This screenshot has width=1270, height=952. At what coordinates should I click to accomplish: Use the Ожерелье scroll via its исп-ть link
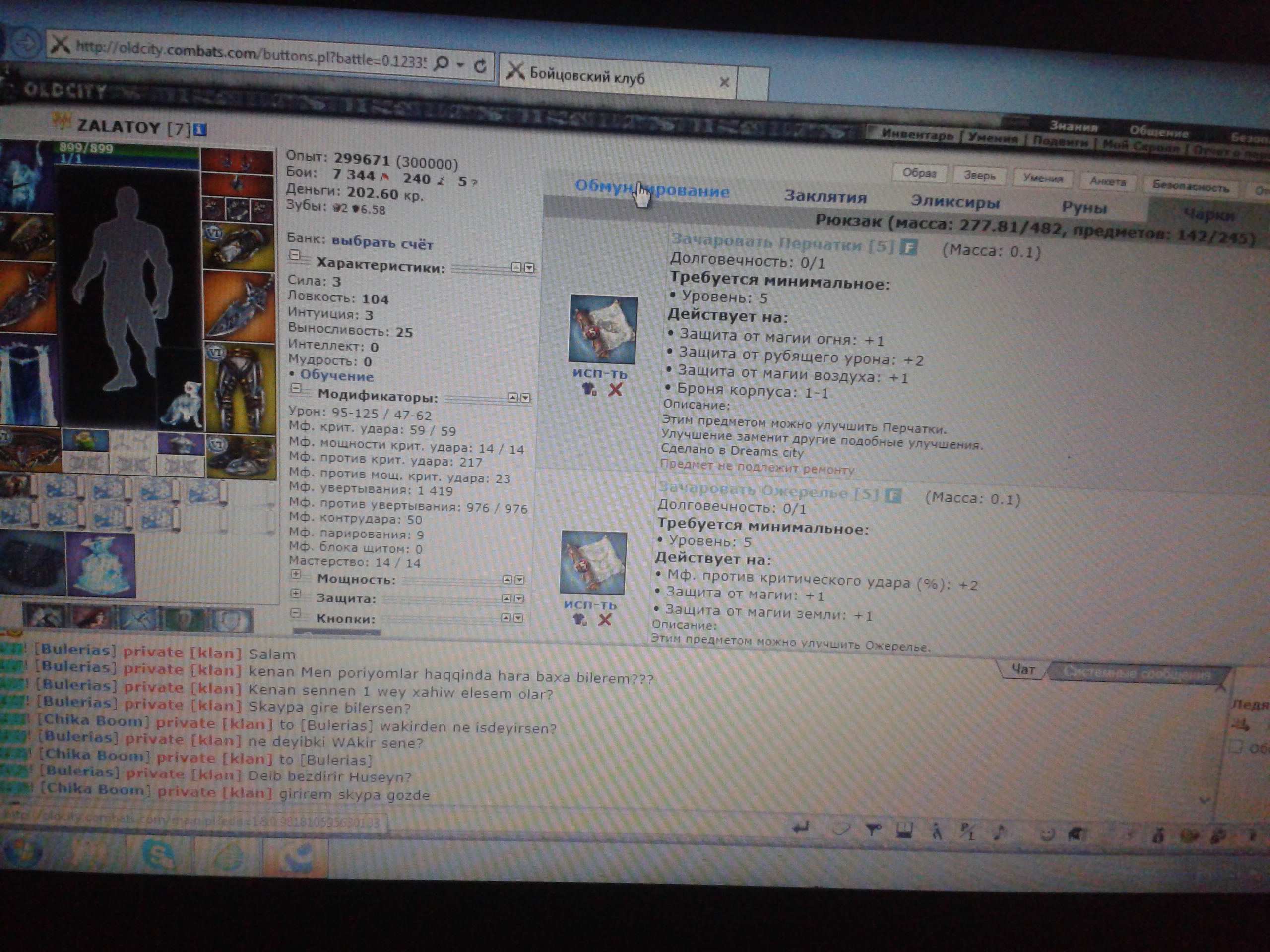(x=590, y=604)
